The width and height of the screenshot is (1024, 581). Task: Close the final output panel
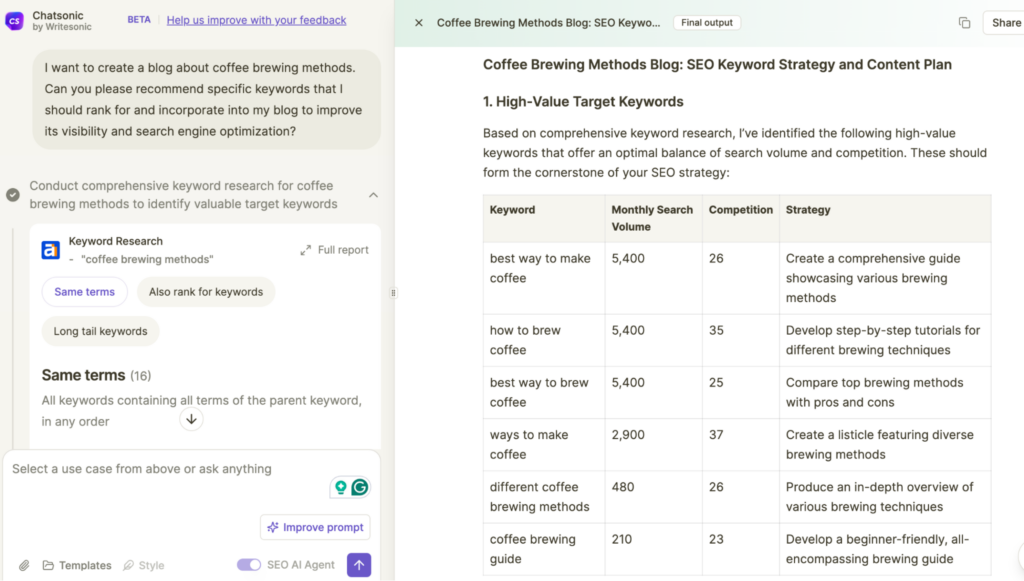pyautogui.click(x=419, y=23)
